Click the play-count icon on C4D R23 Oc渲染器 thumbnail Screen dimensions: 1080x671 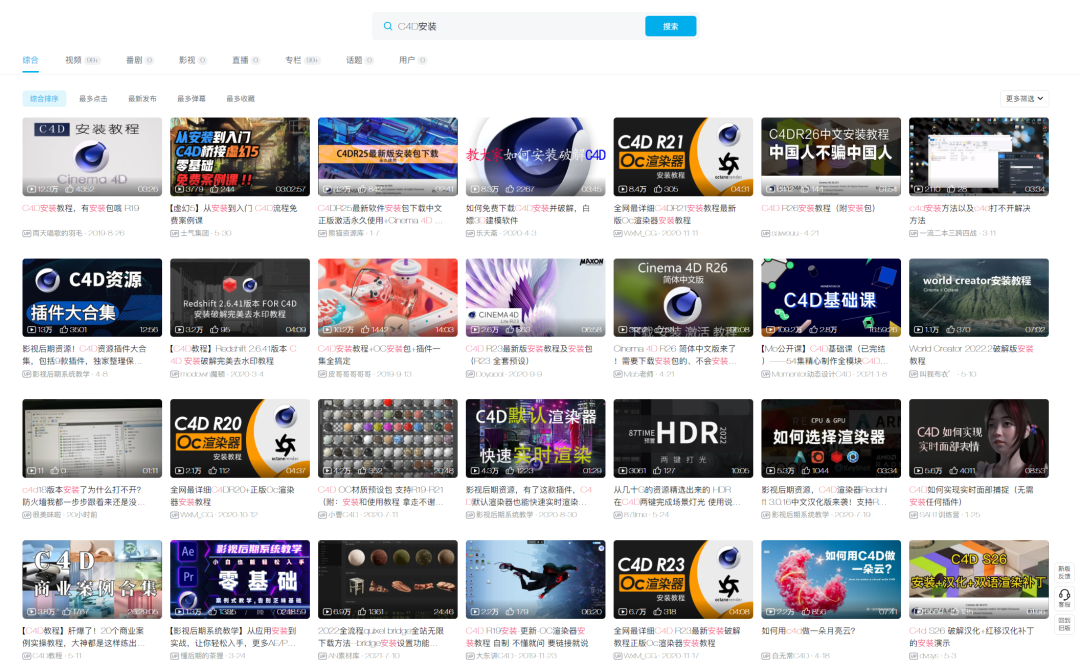(623, 612)
